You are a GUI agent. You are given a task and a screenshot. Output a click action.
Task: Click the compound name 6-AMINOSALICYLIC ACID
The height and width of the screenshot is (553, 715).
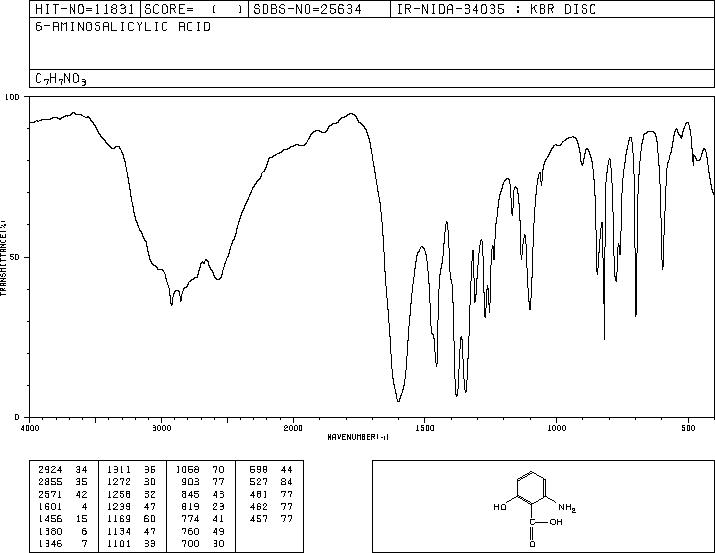point(123,27)
